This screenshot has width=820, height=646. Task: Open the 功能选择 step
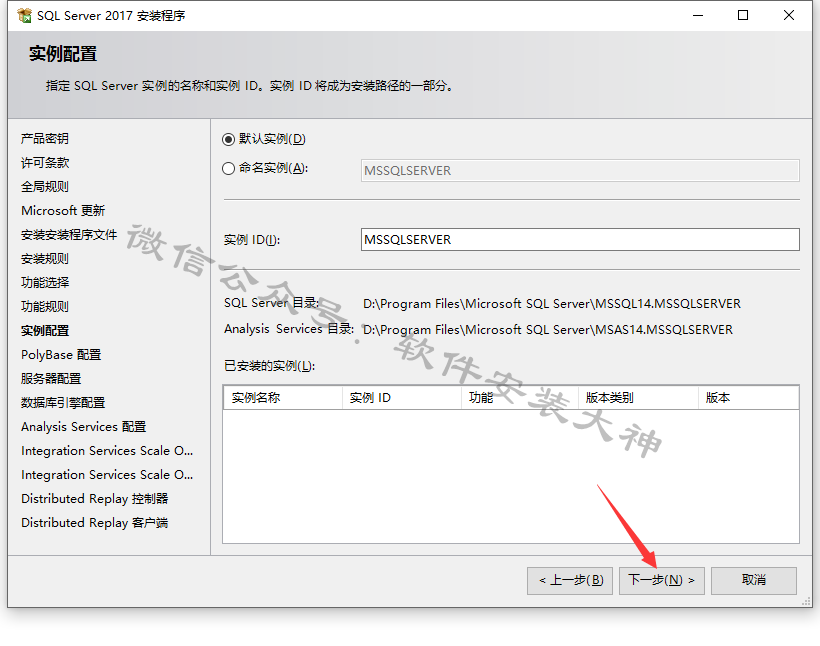tap(45, 282)
